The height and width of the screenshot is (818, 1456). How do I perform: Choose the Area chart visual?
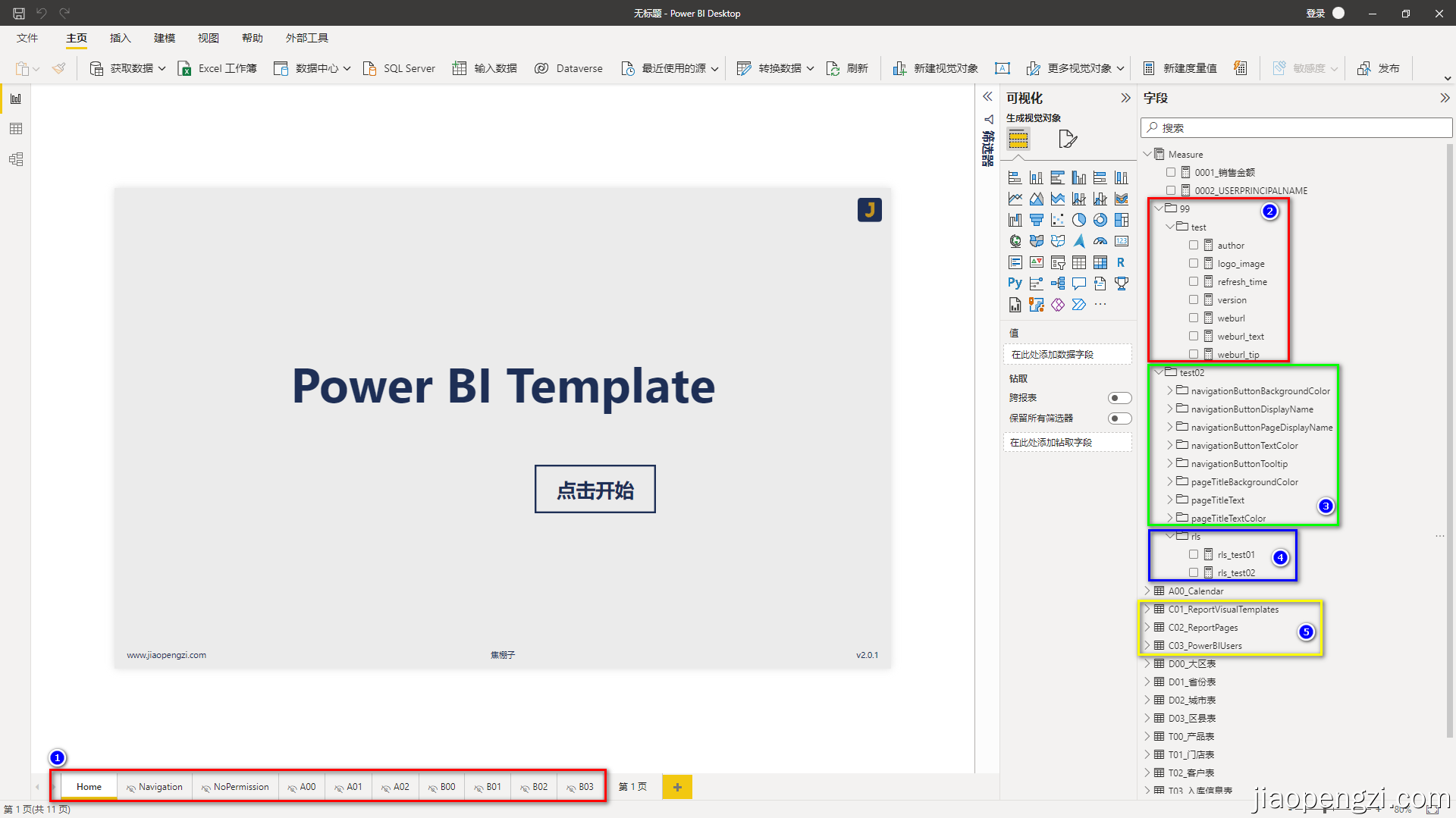tap(1037, 199)
